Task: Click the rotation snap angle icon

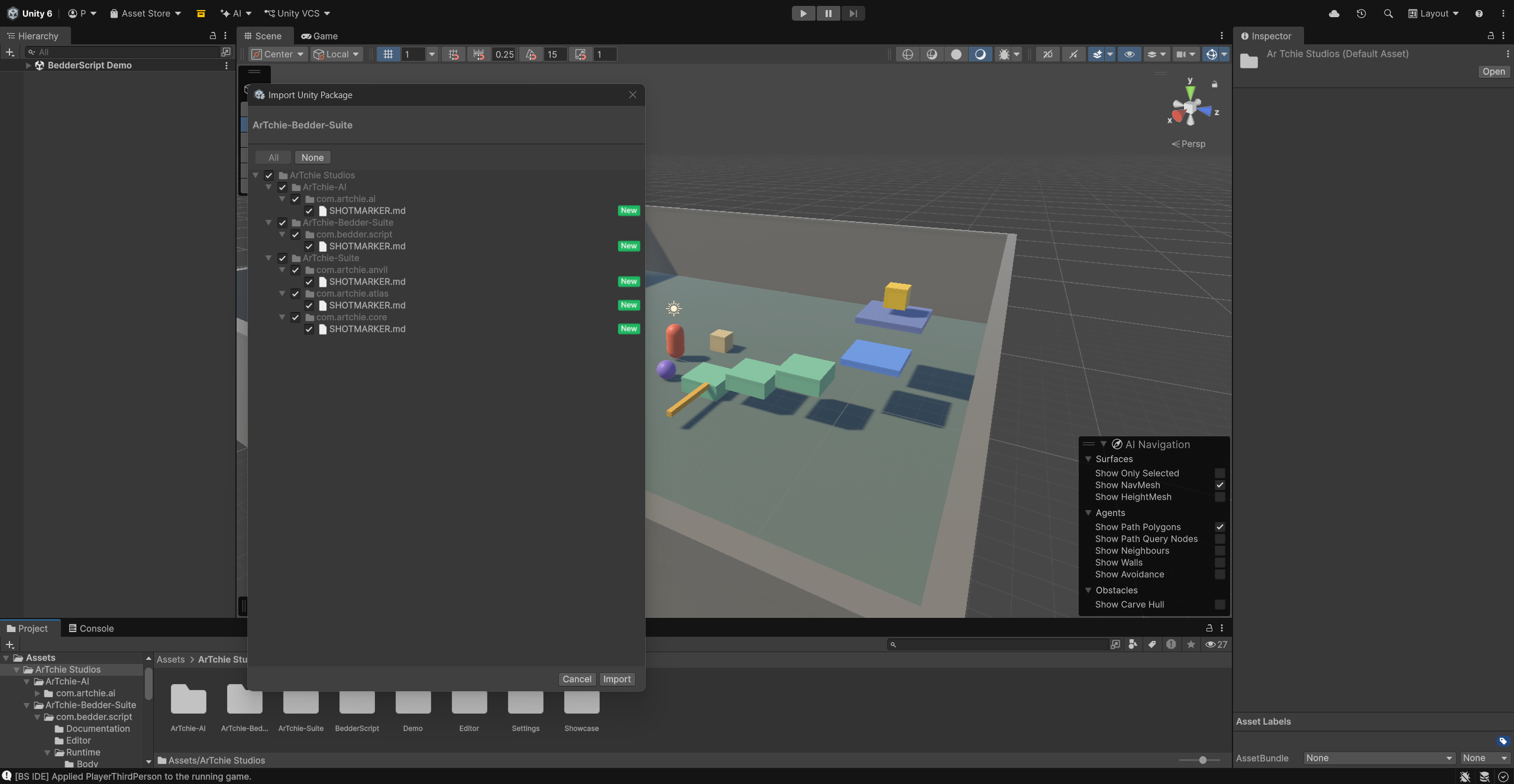Action: 531,54
